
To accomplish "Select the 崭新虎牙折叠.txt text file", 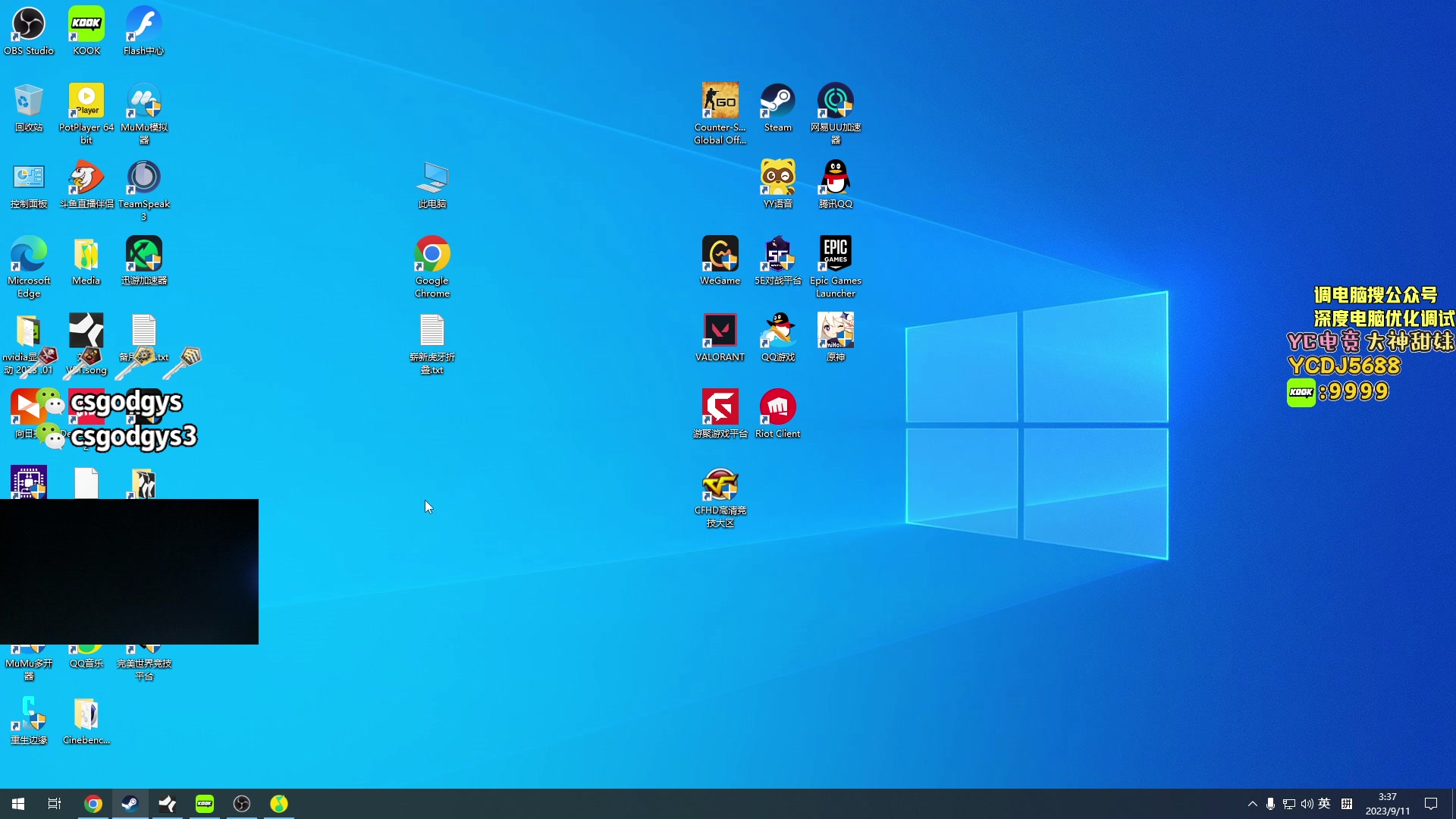I will 432,344.
